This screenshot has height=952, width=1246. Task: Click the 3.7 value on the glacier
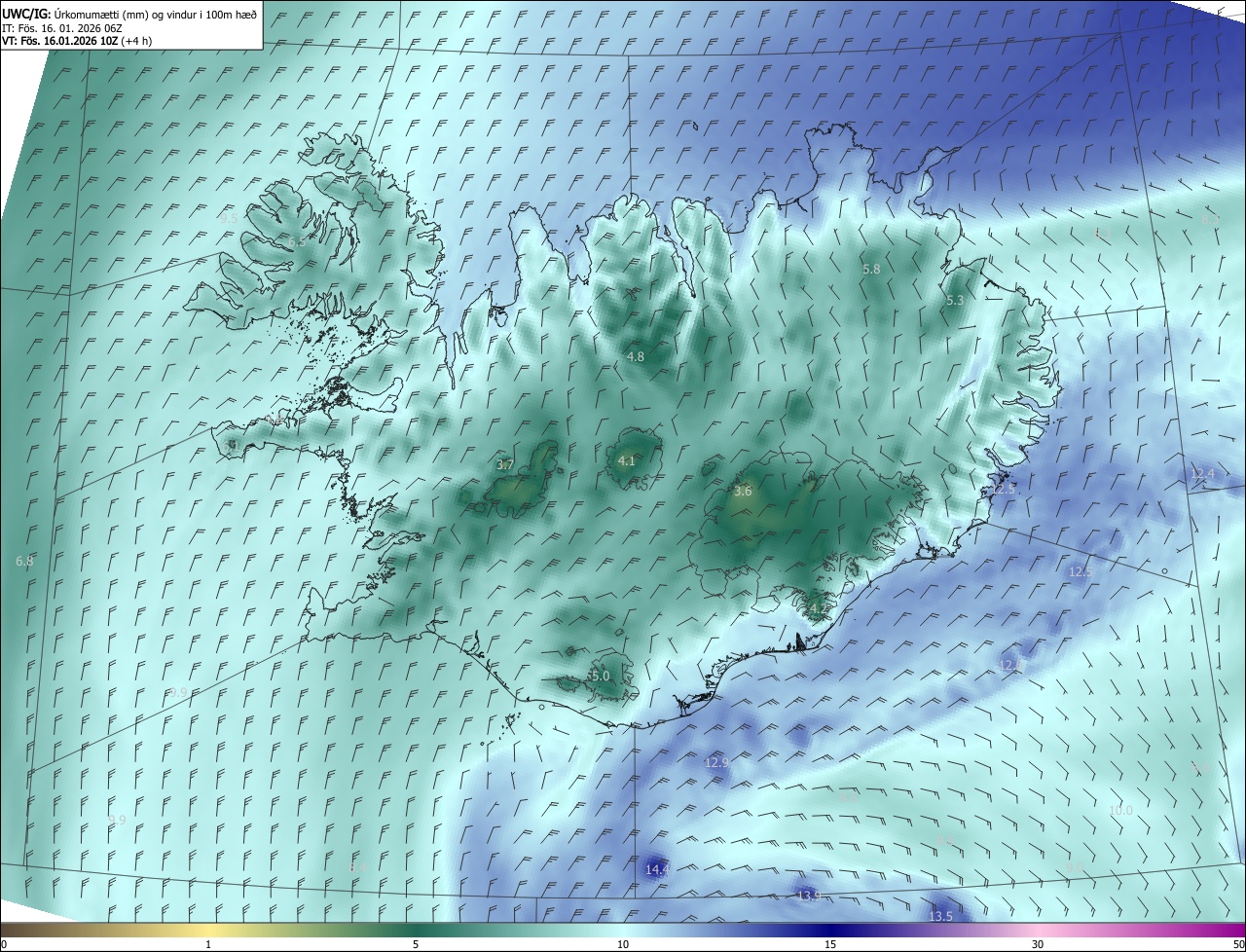pos(504,465)
